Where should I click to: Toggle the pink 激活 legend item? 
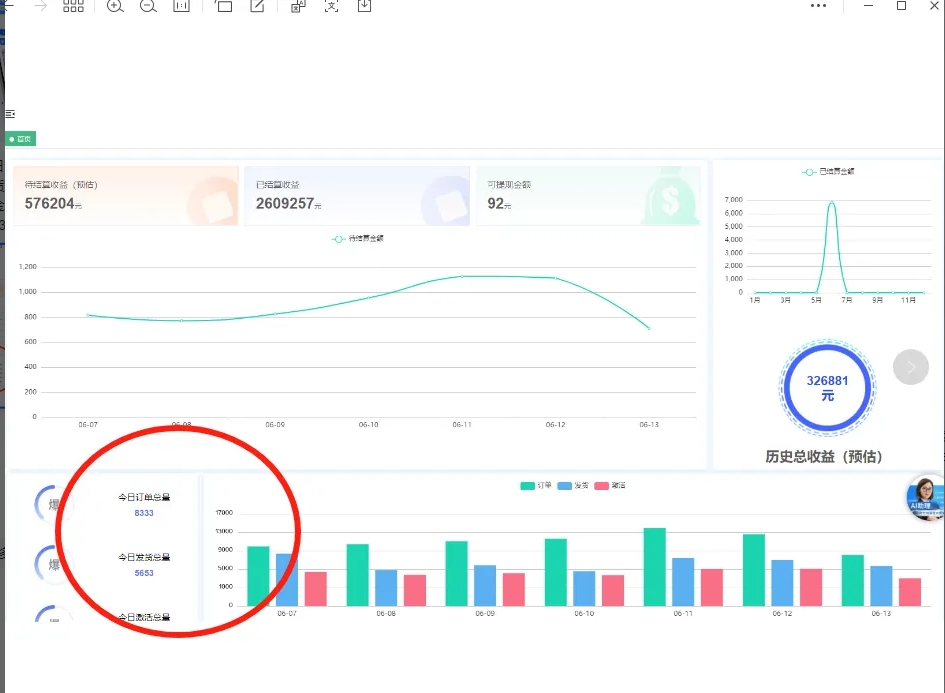[610, 486]
